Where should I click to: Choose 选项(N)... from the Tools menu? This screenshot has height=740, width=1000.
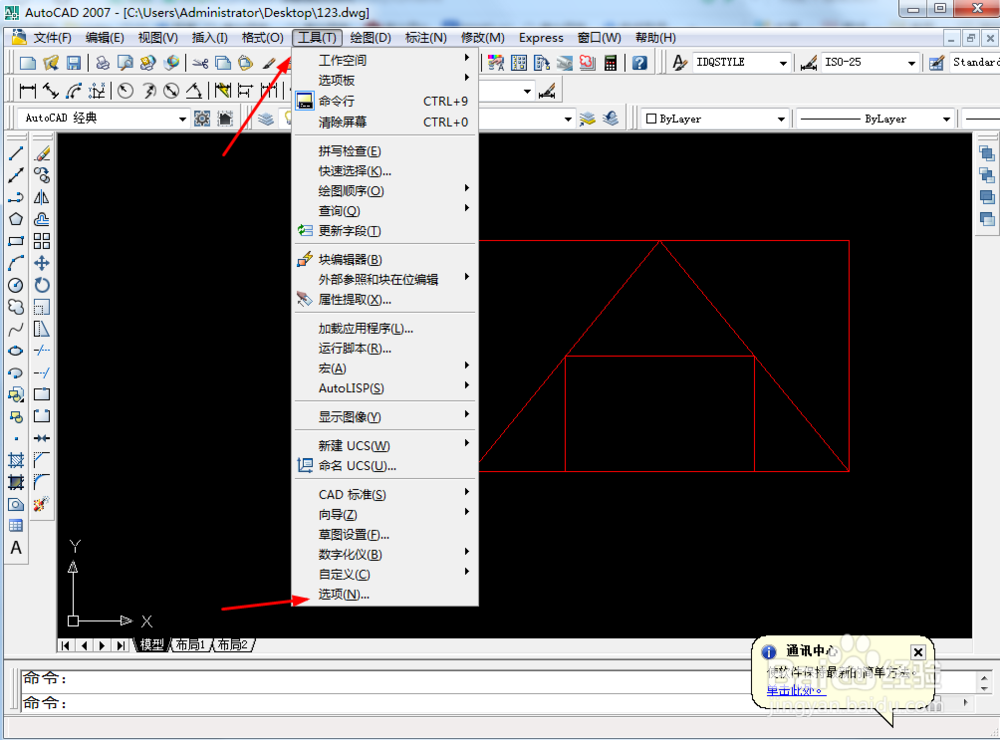pos(385,595)
